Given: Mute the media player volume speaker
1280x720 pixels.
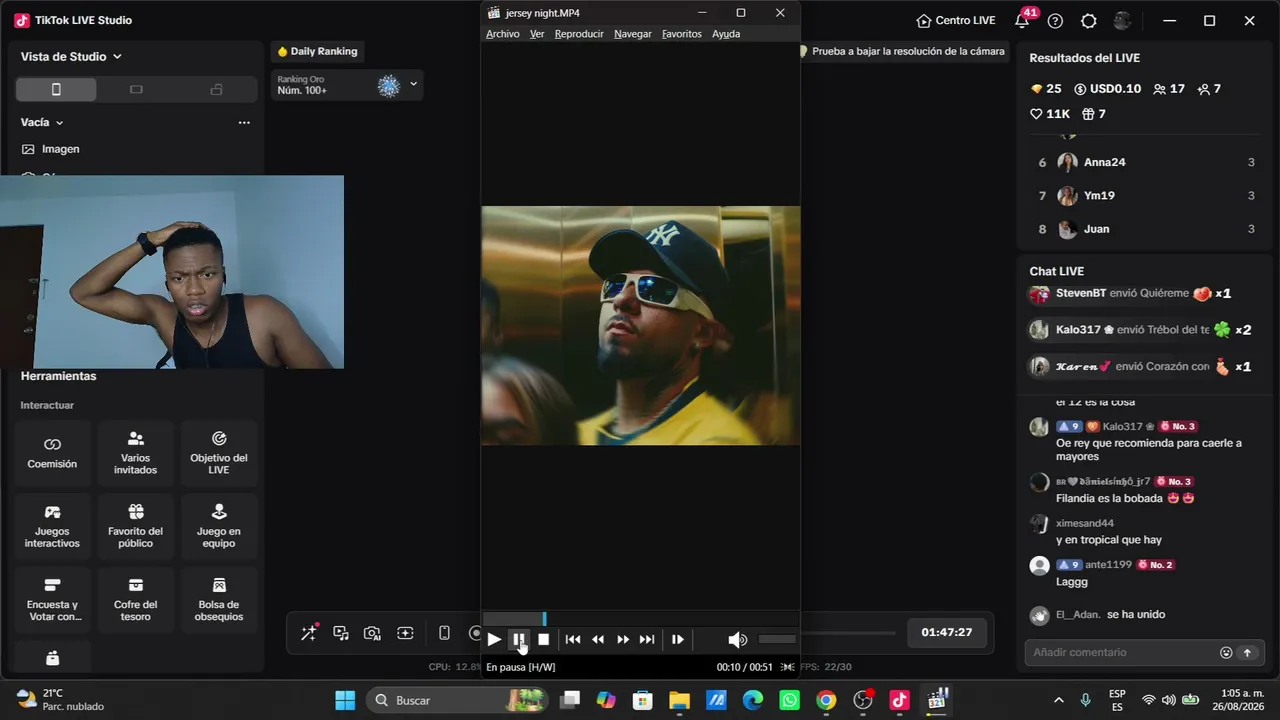Looking at the screenshot, I should click(x=737, y=639).
